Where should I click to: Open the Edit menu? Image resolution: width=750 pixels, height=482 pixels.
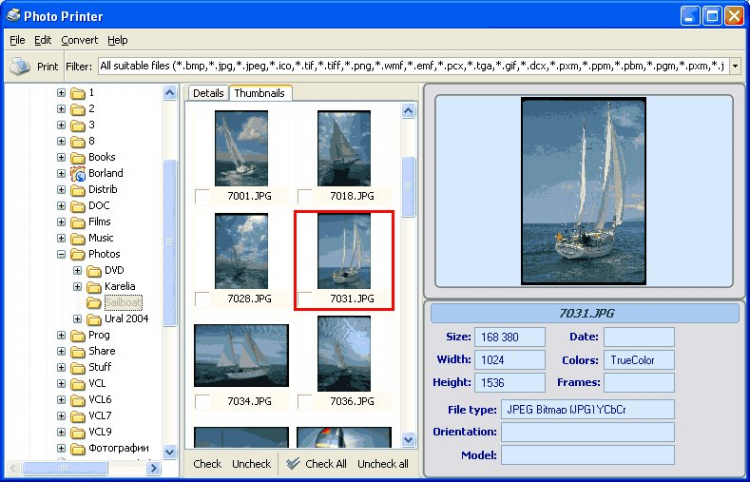pyautogui.click(x=43, y=40)
